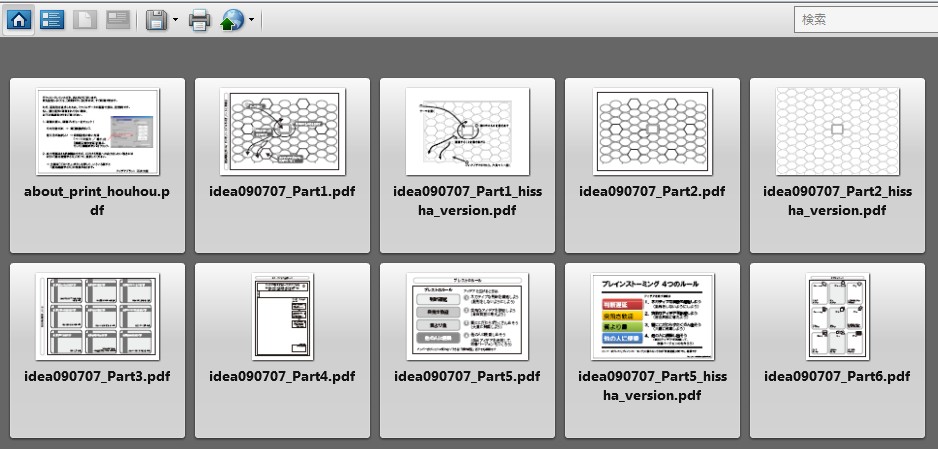Click the floppy disk save icon
Image resolution: width=938 pixels, height=449 pixels.
click(x=157, y=19)
